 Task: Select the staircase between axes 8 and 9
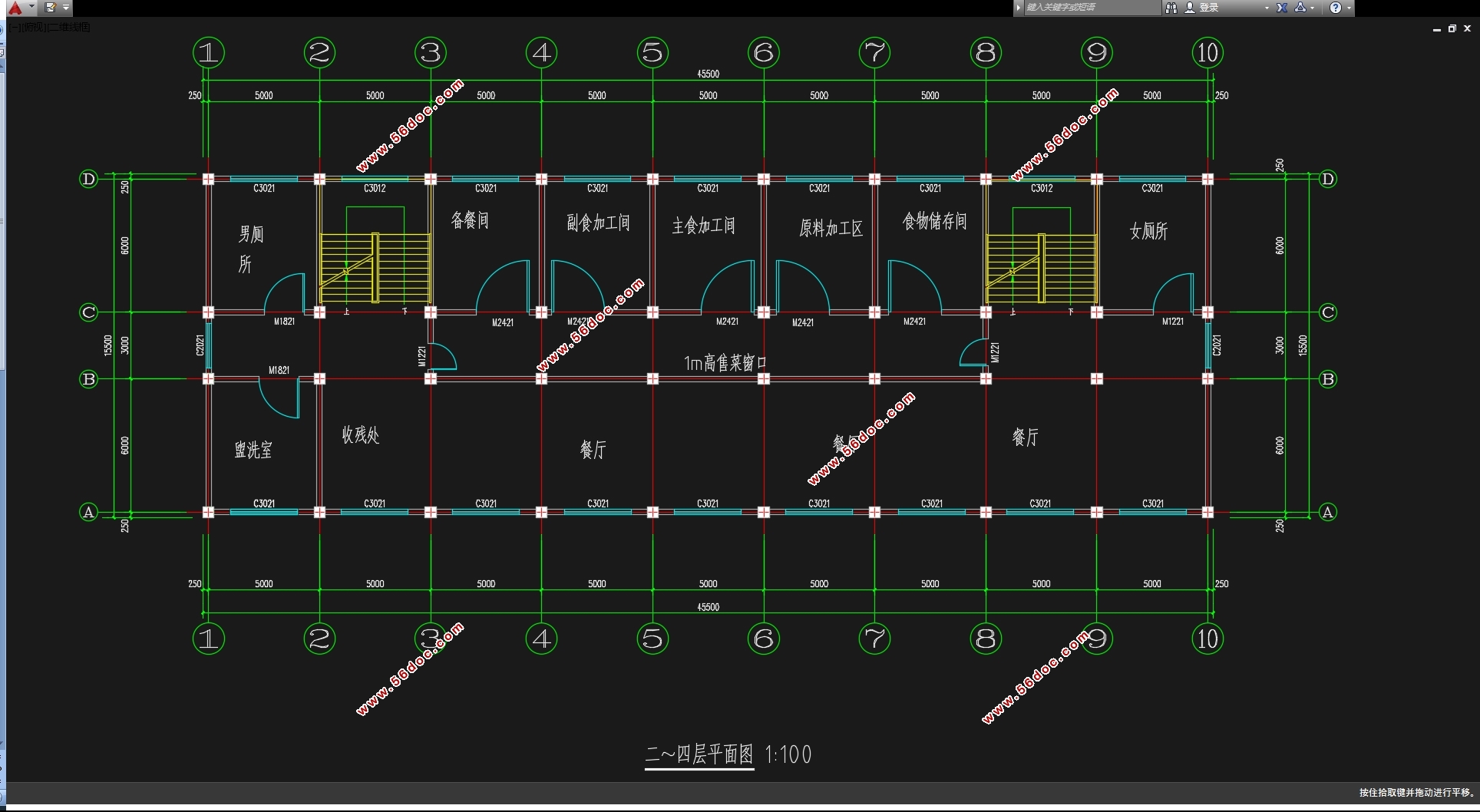point(1042,268)
